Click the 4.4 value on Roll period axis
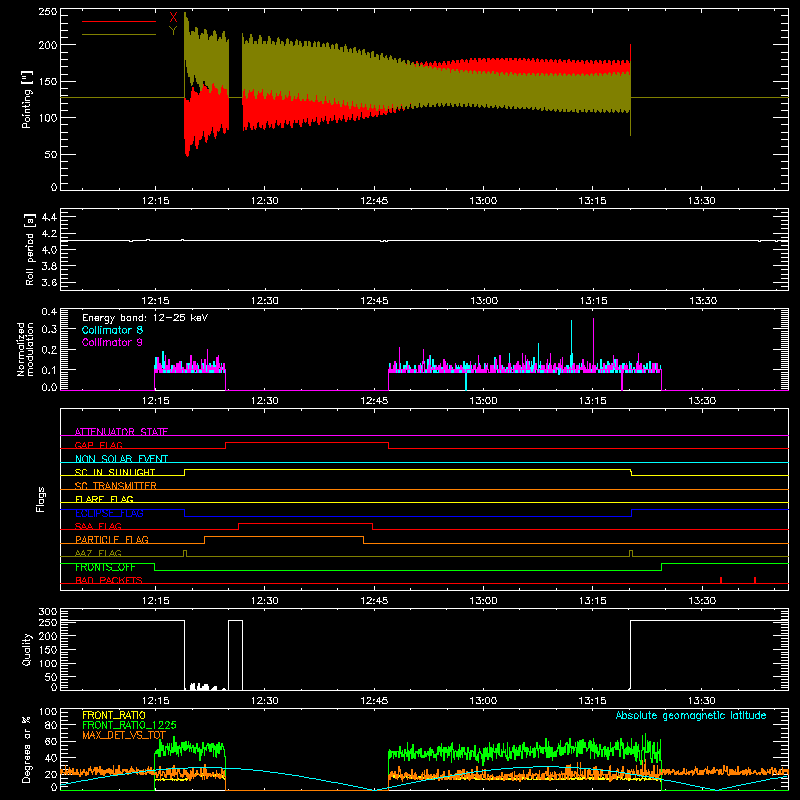The width and height of the screenshot is (800, 800). click(x=49, y=217)
